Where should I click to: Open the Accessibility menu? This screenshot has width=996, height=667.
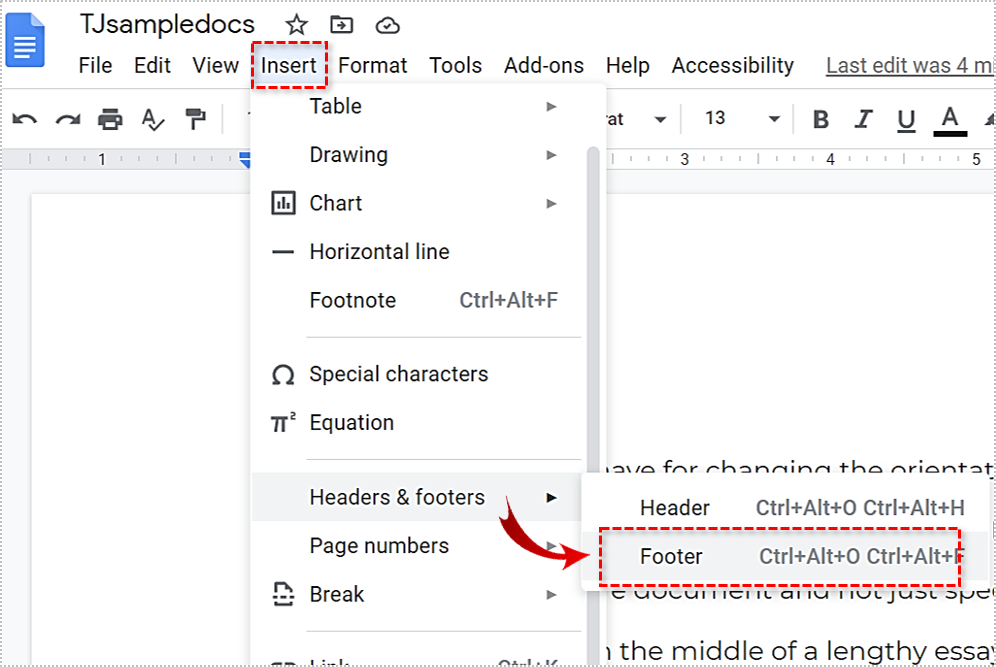(x=733, y=65)
